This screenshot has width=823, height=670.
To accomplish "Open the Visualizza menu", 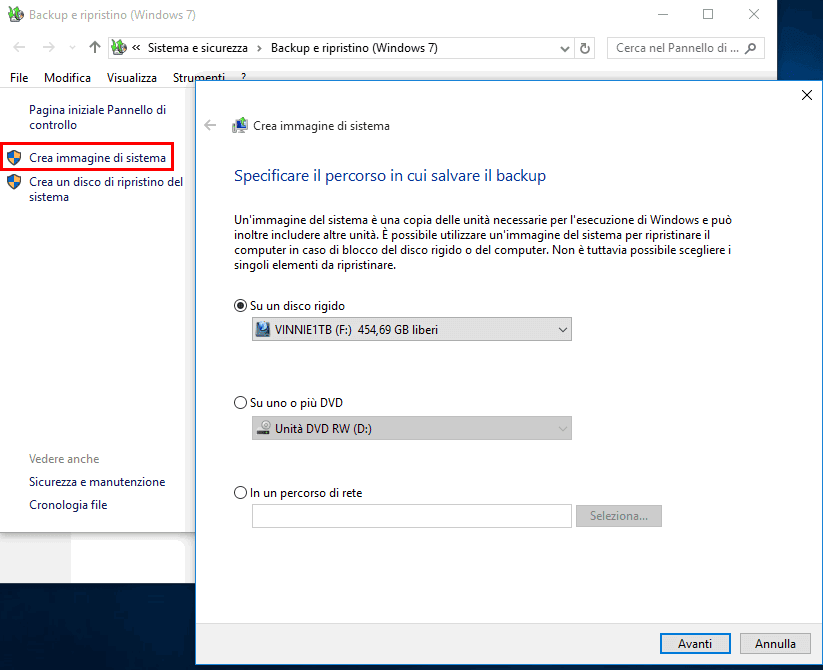I will pyautogui.click(x=132, y=78).
